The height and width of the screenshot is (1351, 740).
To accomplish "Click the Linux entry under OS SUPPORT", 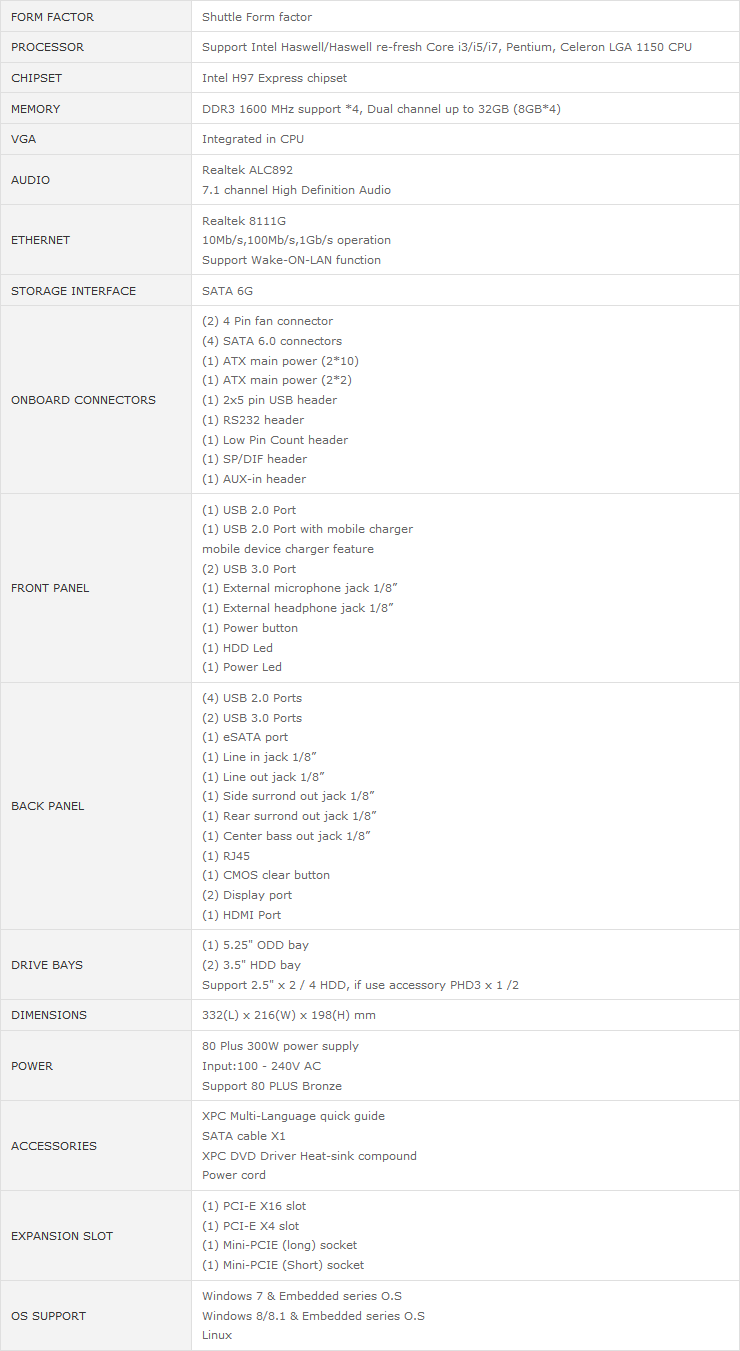I will 217,1335.
